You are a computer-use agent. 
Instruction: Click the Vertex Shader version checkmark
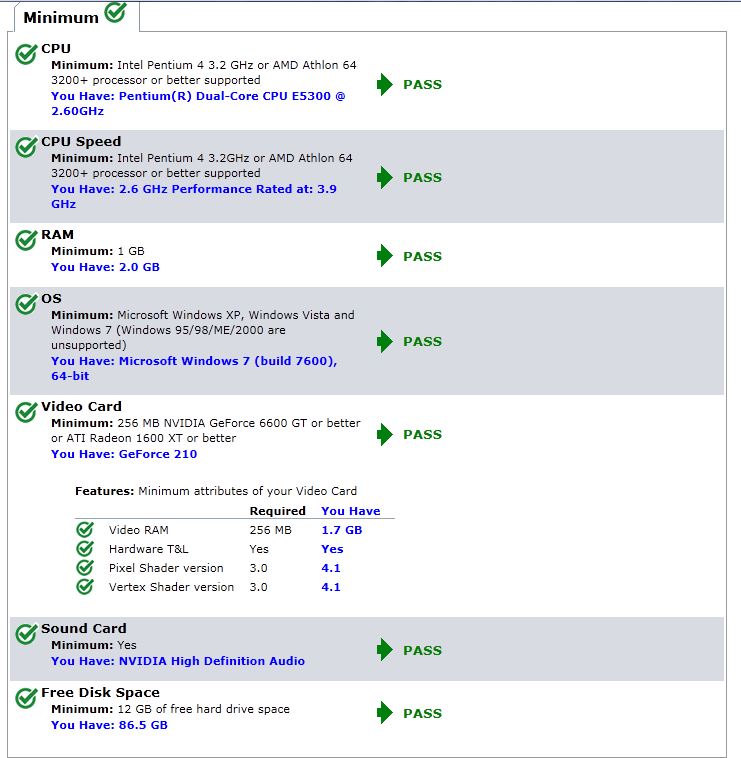[x=85, y=587]
